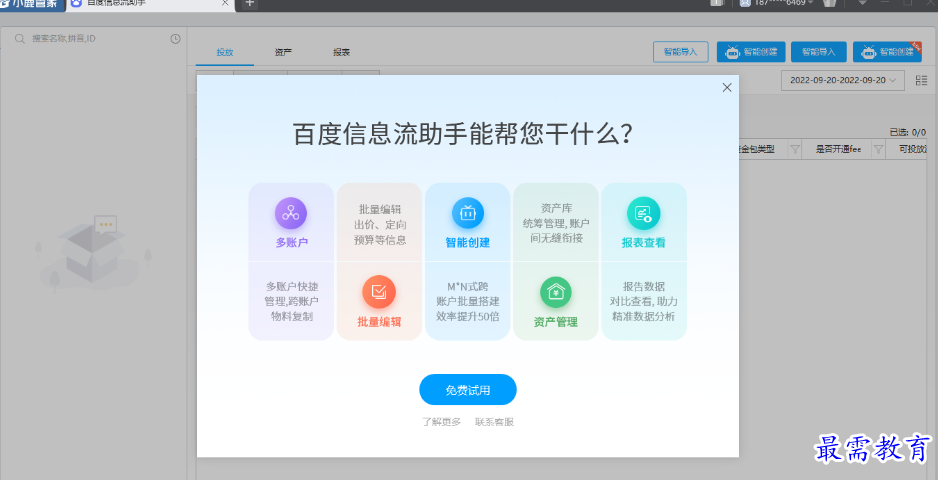Image resolution: width=938 pixels, height=480 pixels.
Task: Click the 小鹿管家 app logo
Action: click(x=32, y=4)
